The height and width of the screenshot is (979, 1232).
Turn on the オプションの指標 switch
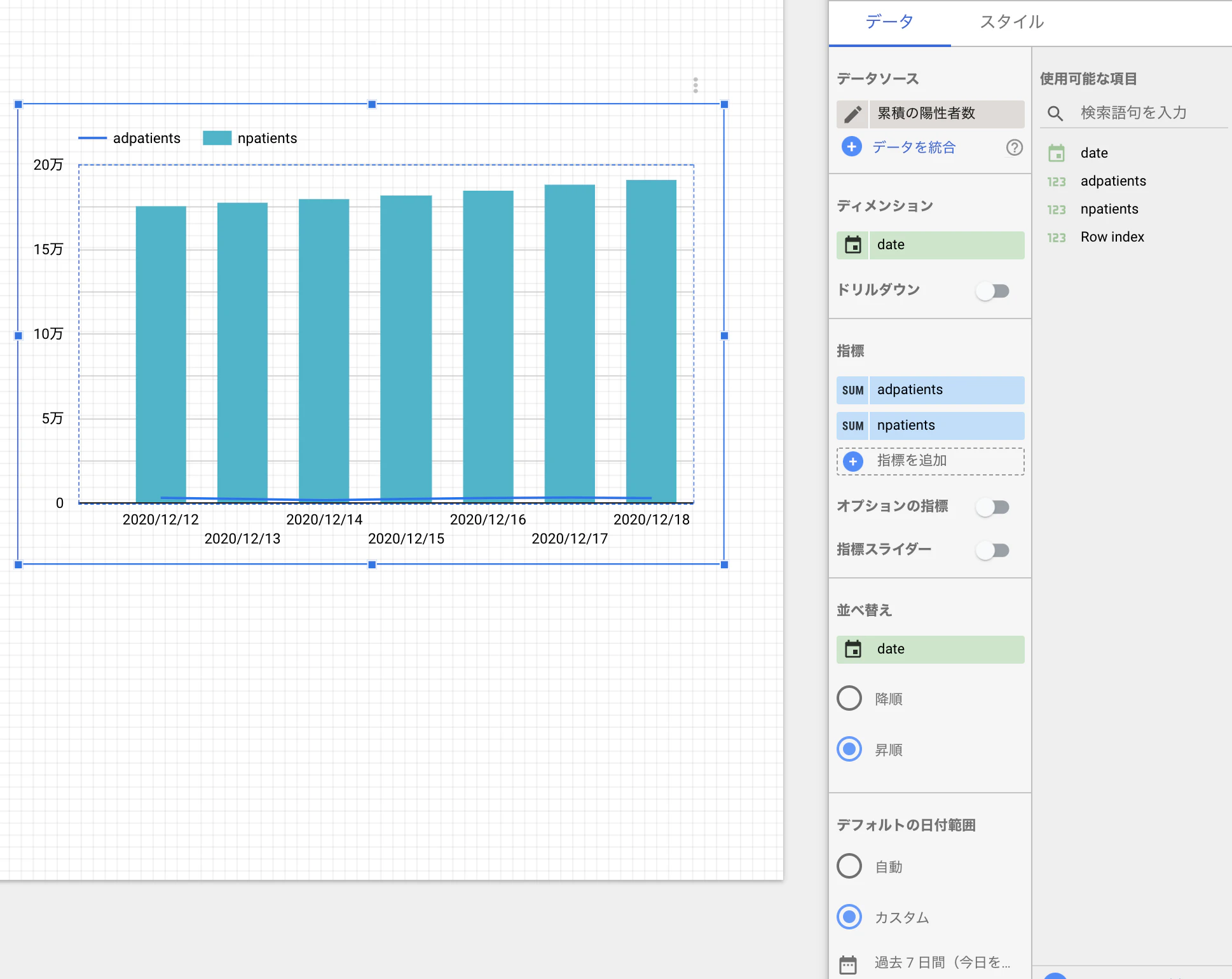pyautogui.click(x=993, y=507)
